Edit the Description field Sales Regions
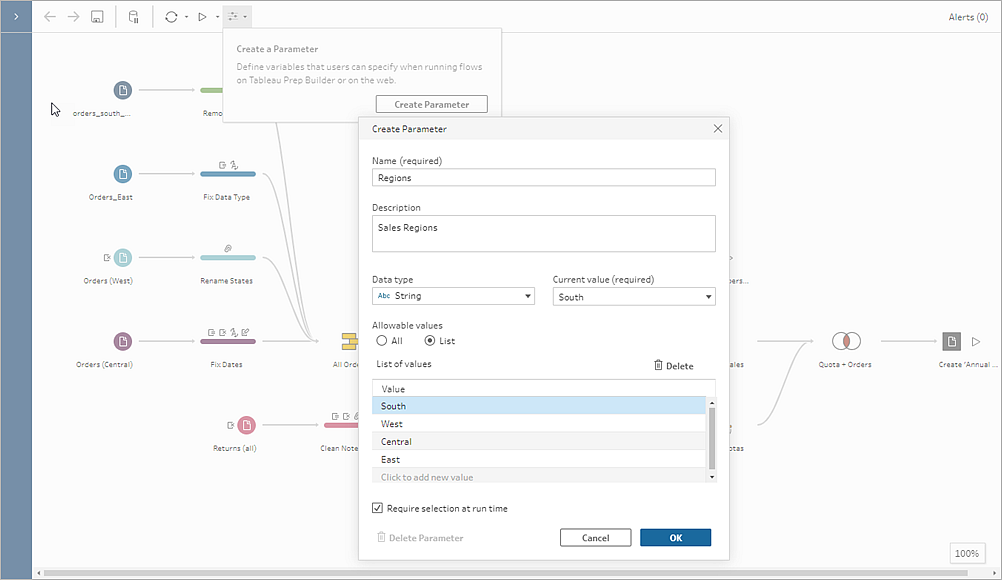This screenshot has width=1002, height=580. coord(544,233)
